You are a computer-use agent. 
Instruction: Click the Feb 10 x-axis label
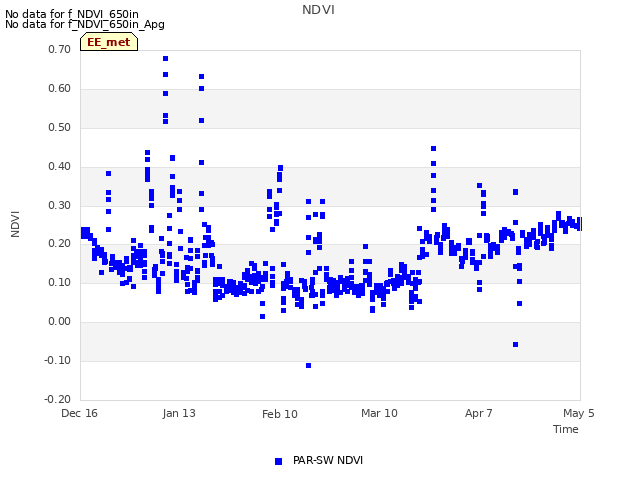280,414
